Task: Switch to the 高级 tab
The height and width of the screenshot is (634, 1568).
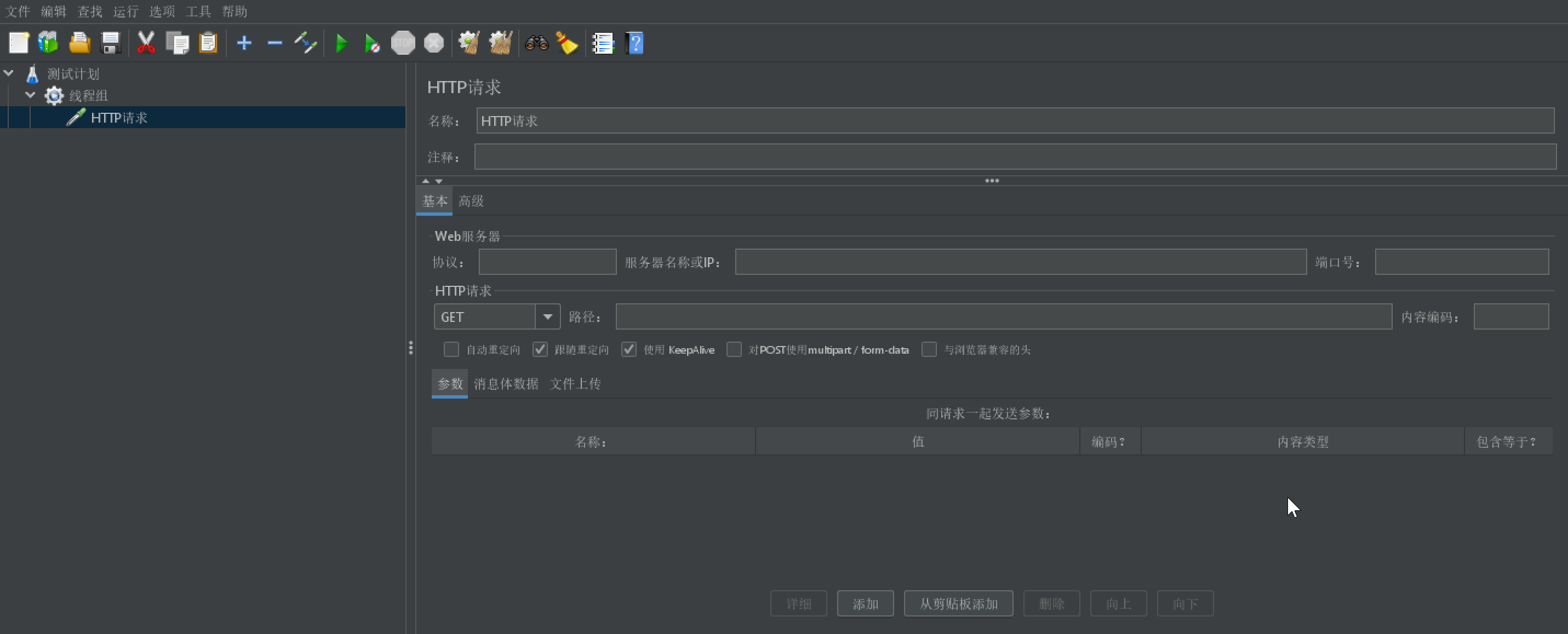Action: 471,201
